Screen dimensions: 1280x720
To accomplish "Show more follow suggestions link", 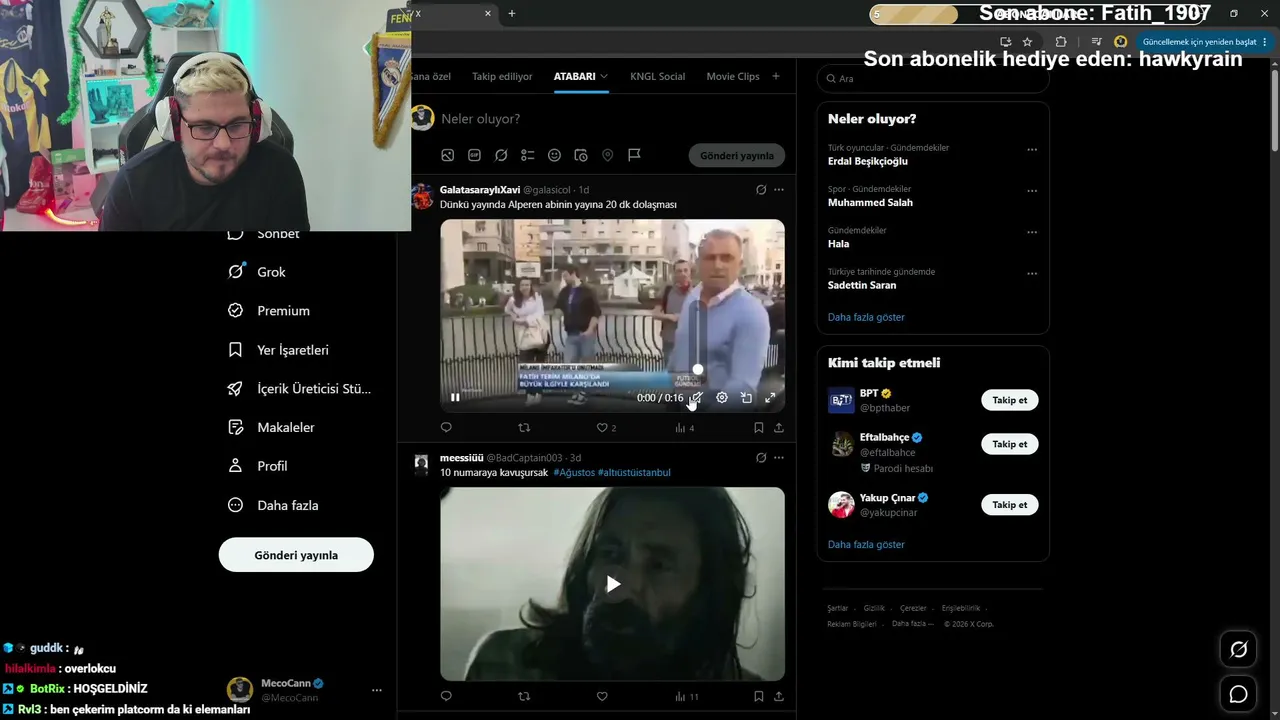I will [866, 545].
